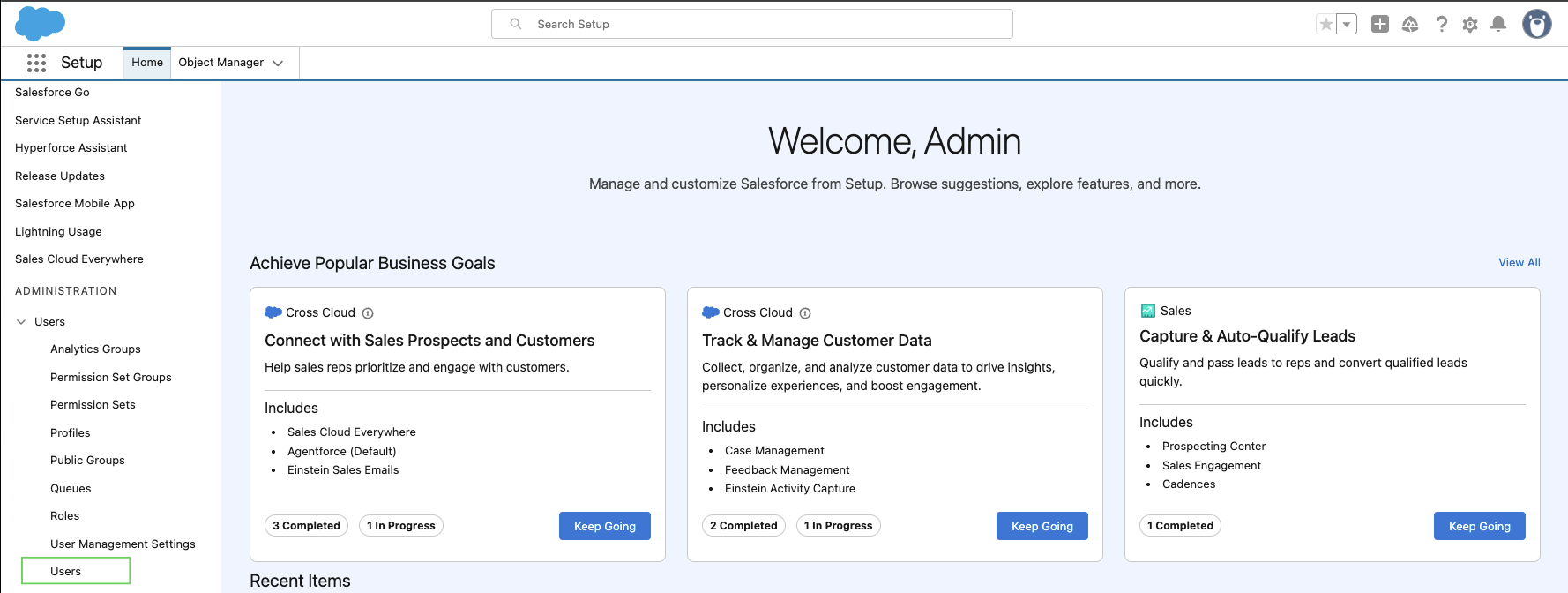
Task: Click the Sales icon on Capture Leads card
Action: (x=1147, y=311)
